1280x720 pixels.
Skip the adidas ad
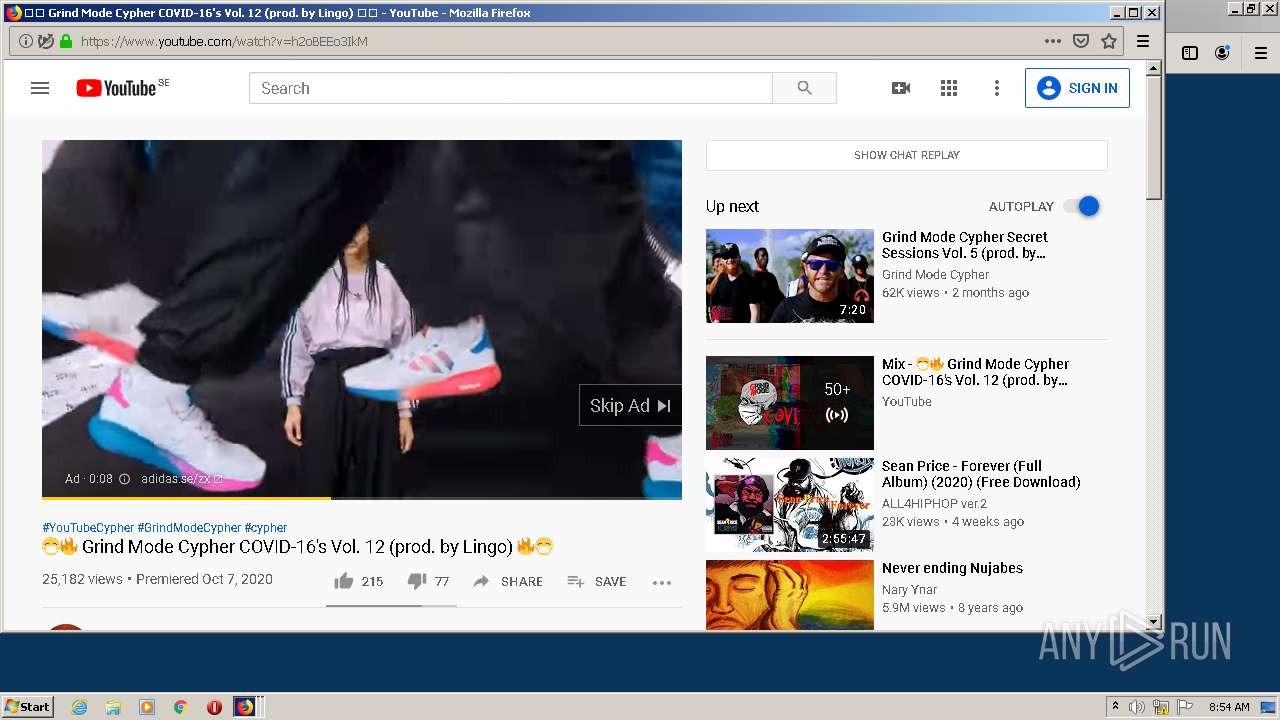pyautogui.click(x=630, y=405)
